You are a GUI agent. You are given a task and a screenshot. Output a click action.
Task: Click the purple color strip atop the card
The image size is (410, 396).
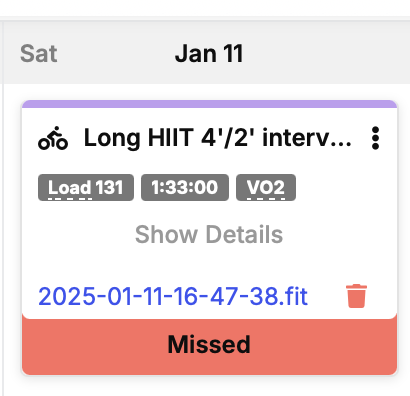pos(210,104)
